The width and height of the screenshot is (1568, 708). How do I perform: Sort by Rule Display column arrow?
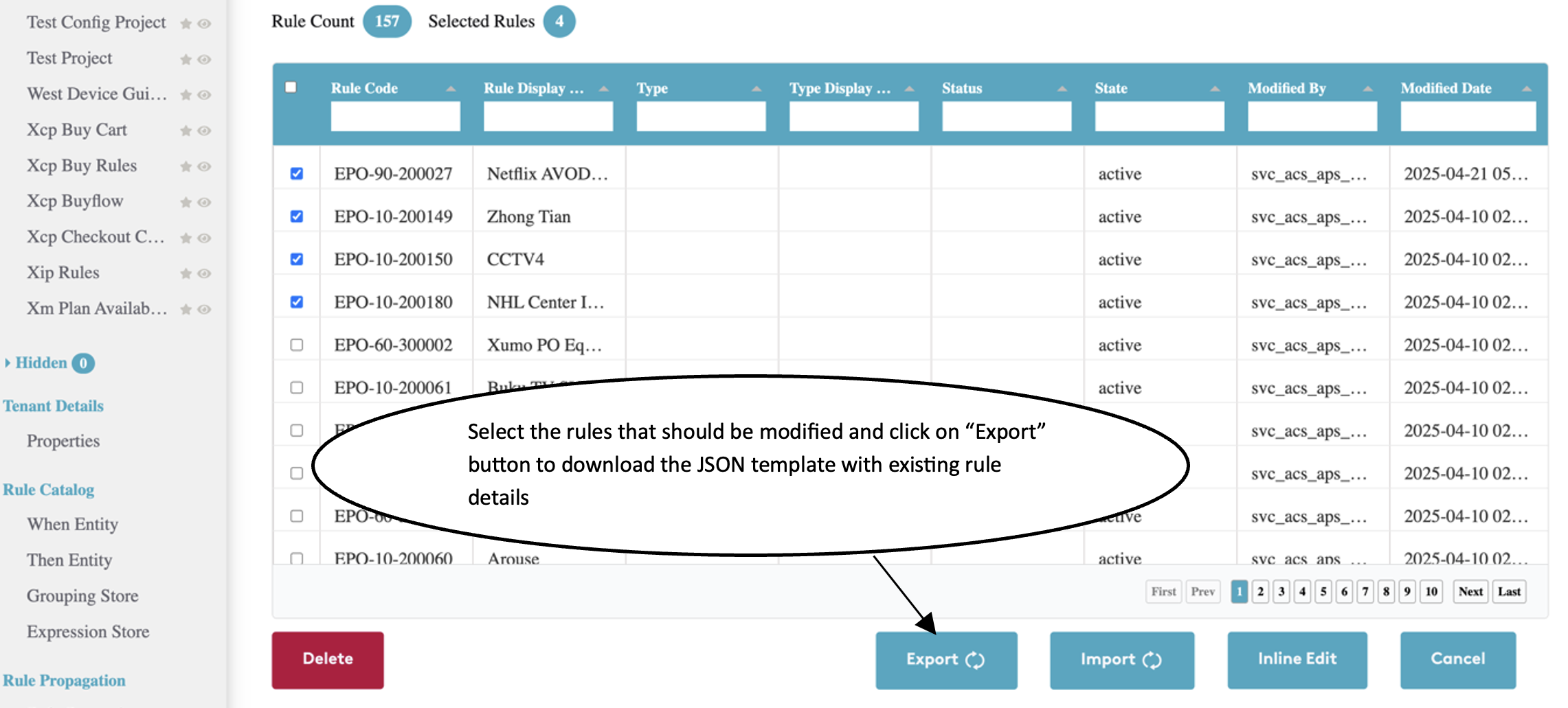click(604, 89)
